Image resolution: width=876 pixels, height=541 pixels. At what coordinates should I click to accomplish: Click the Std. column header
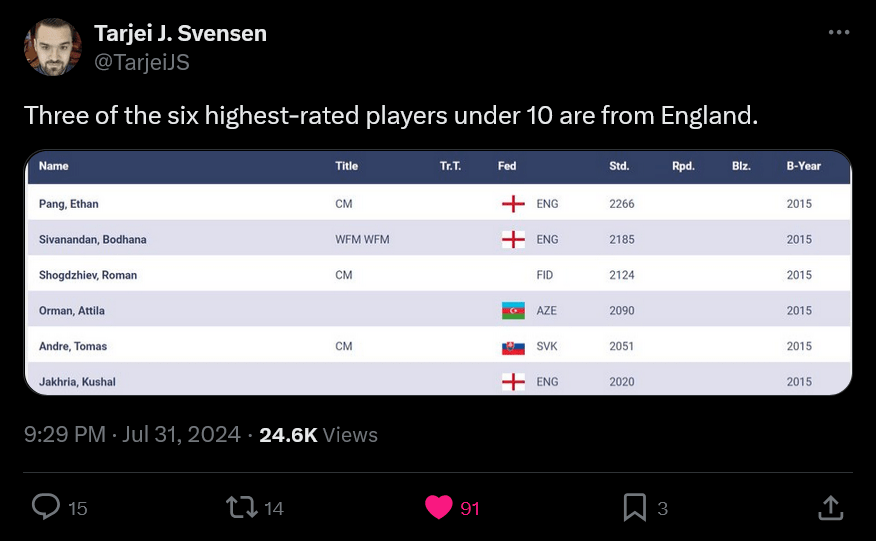coord(619,166)
